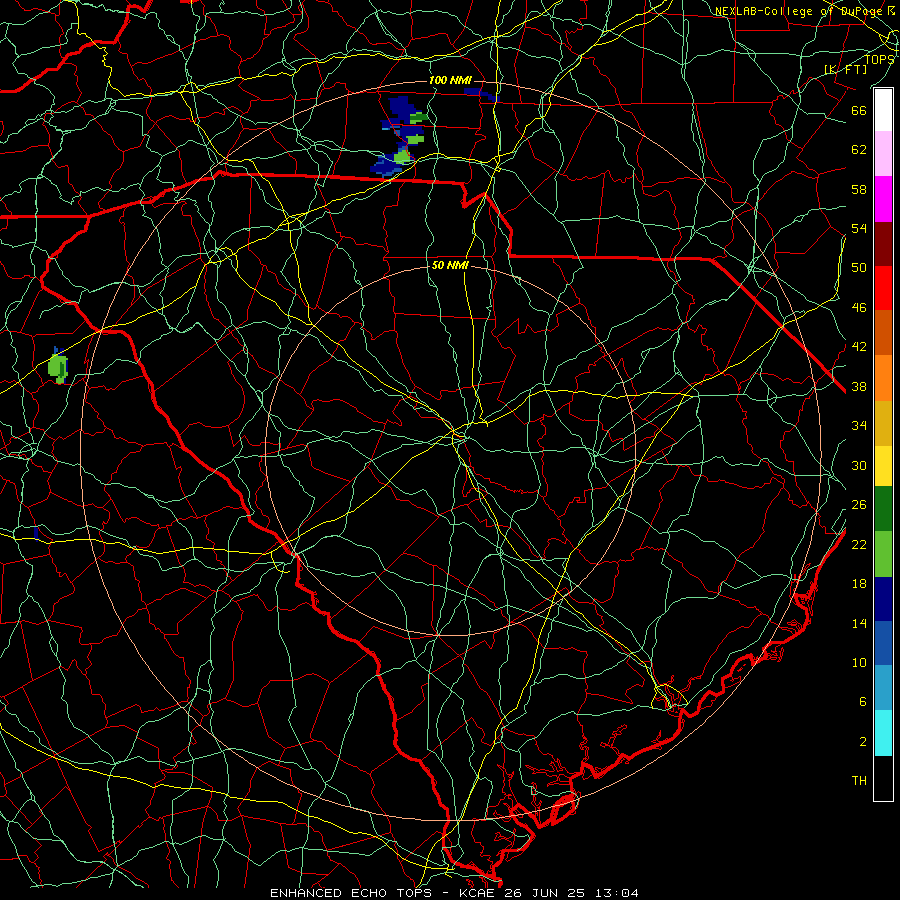Click the "58" scale value
Viewport: 900px width, 900px height.
point(859,189)
